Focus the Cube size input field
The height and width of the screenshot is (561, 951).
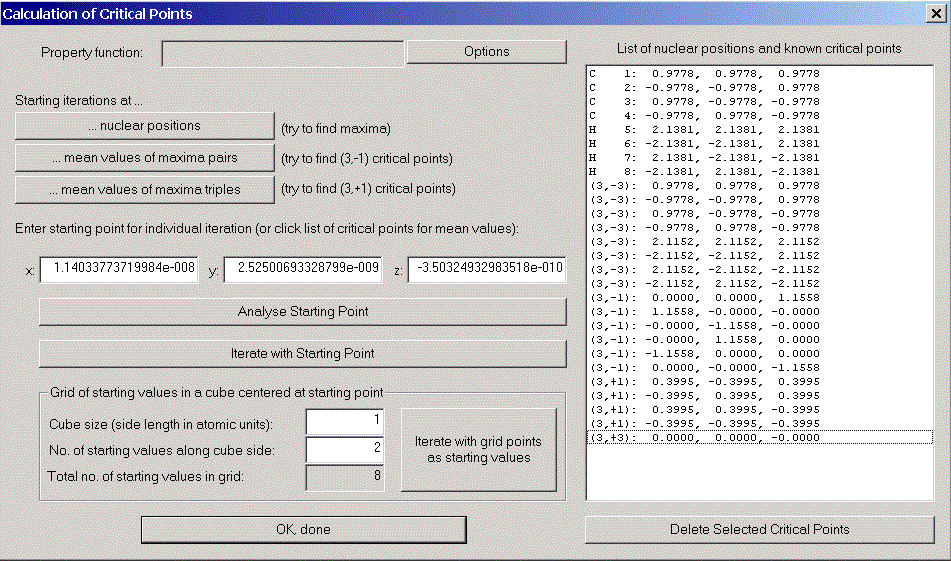(344, 422)
